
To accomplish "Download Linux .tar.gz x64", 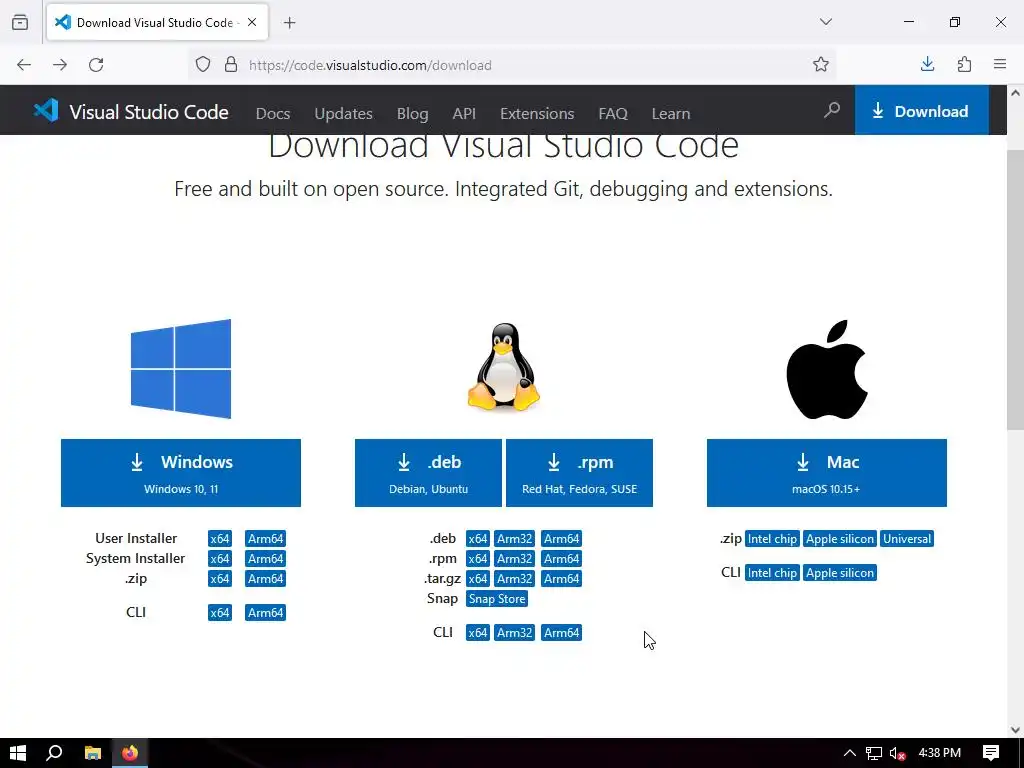I will (x=477, y=579).
